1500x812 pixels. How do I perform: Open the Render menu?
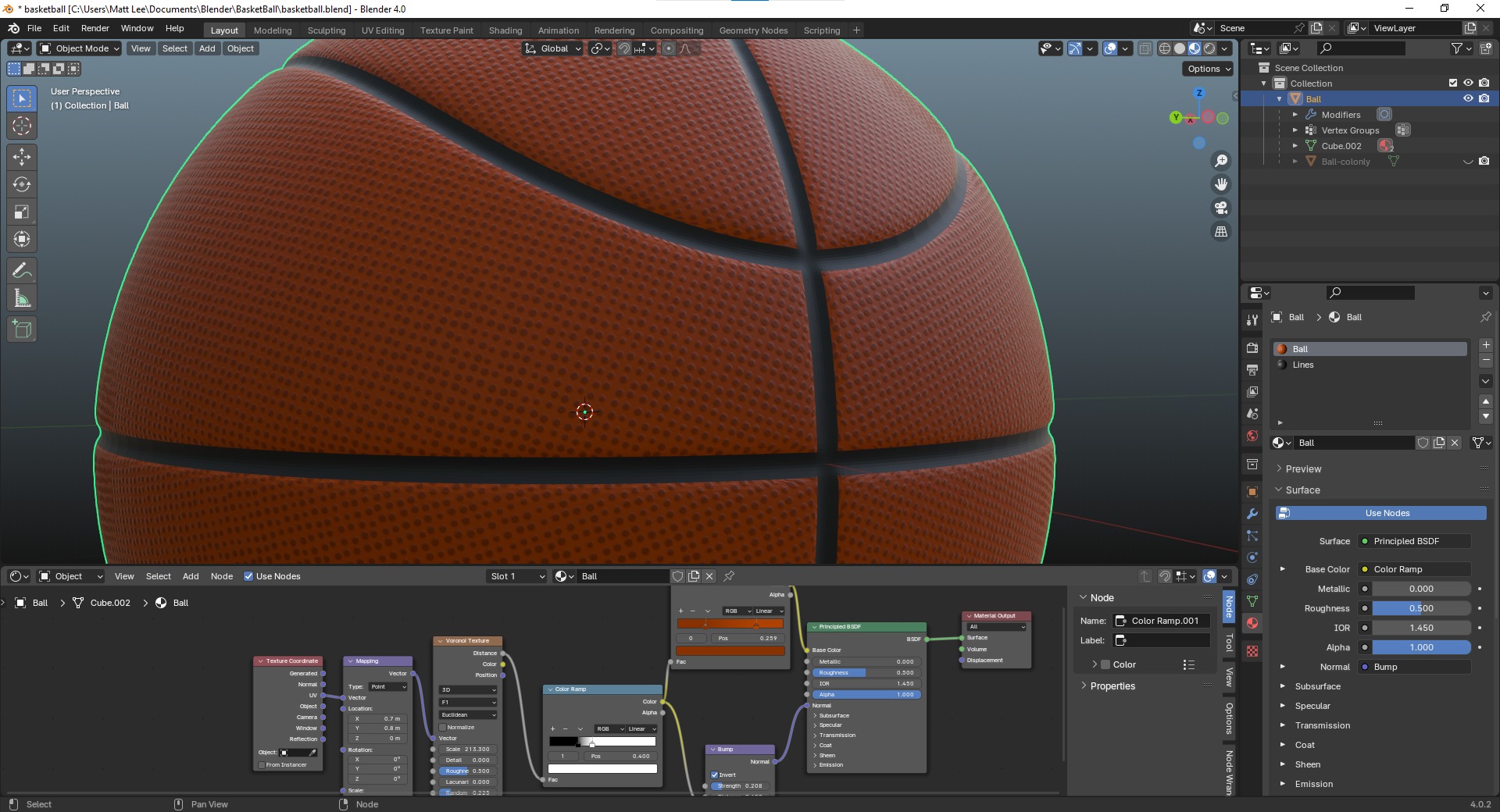[x=95, y=28]
